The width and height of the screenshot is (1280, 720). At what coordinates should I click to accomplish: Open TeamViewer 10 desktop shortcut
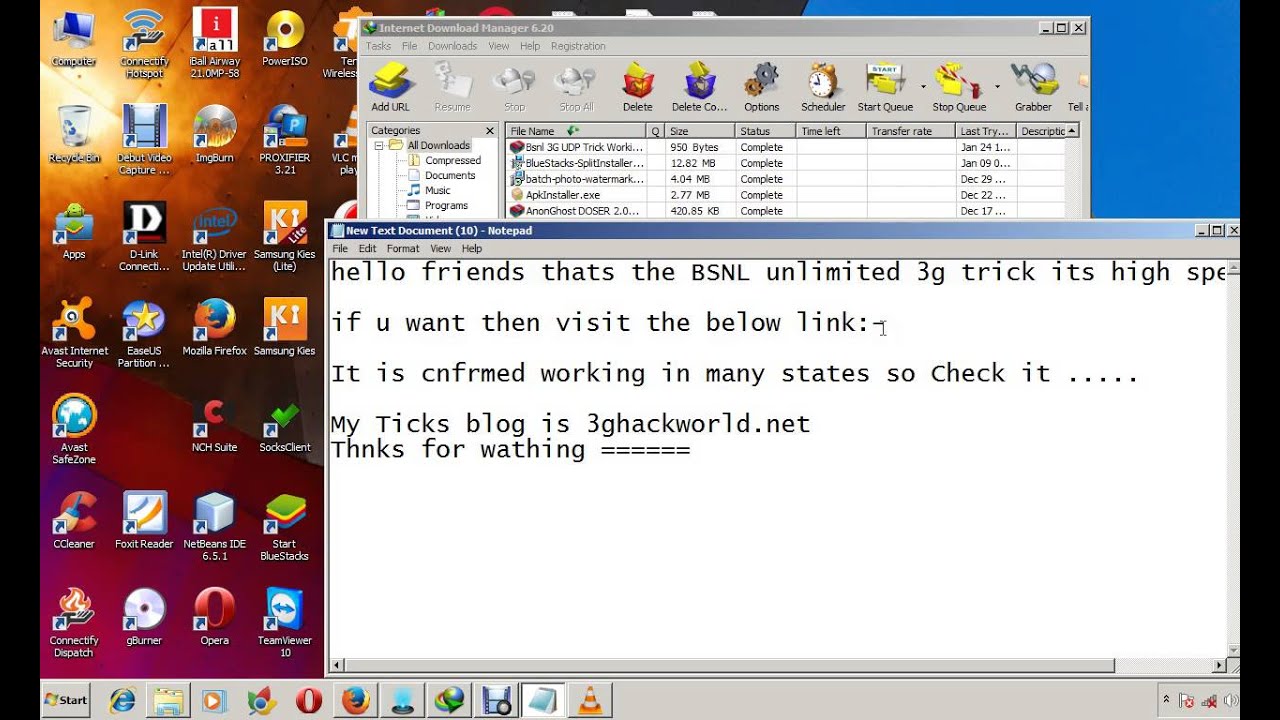284,623
